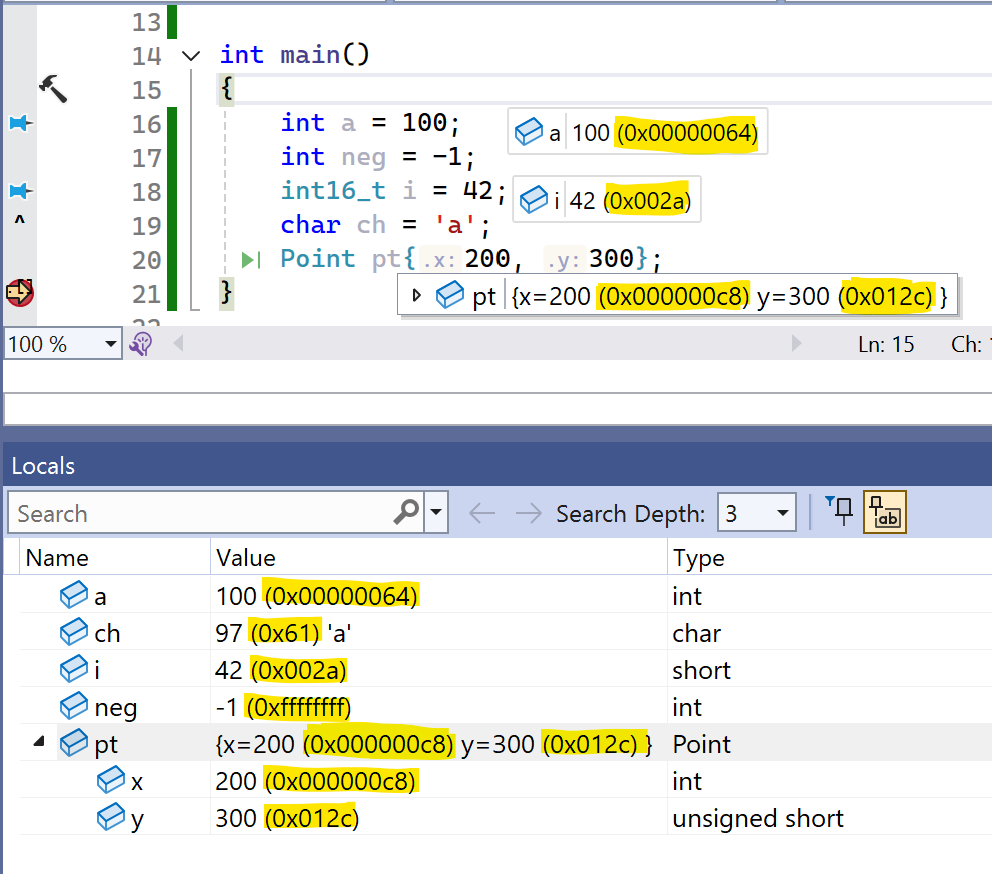
Task: Click the find previous back arrow
Action: [x=482, y=513]
